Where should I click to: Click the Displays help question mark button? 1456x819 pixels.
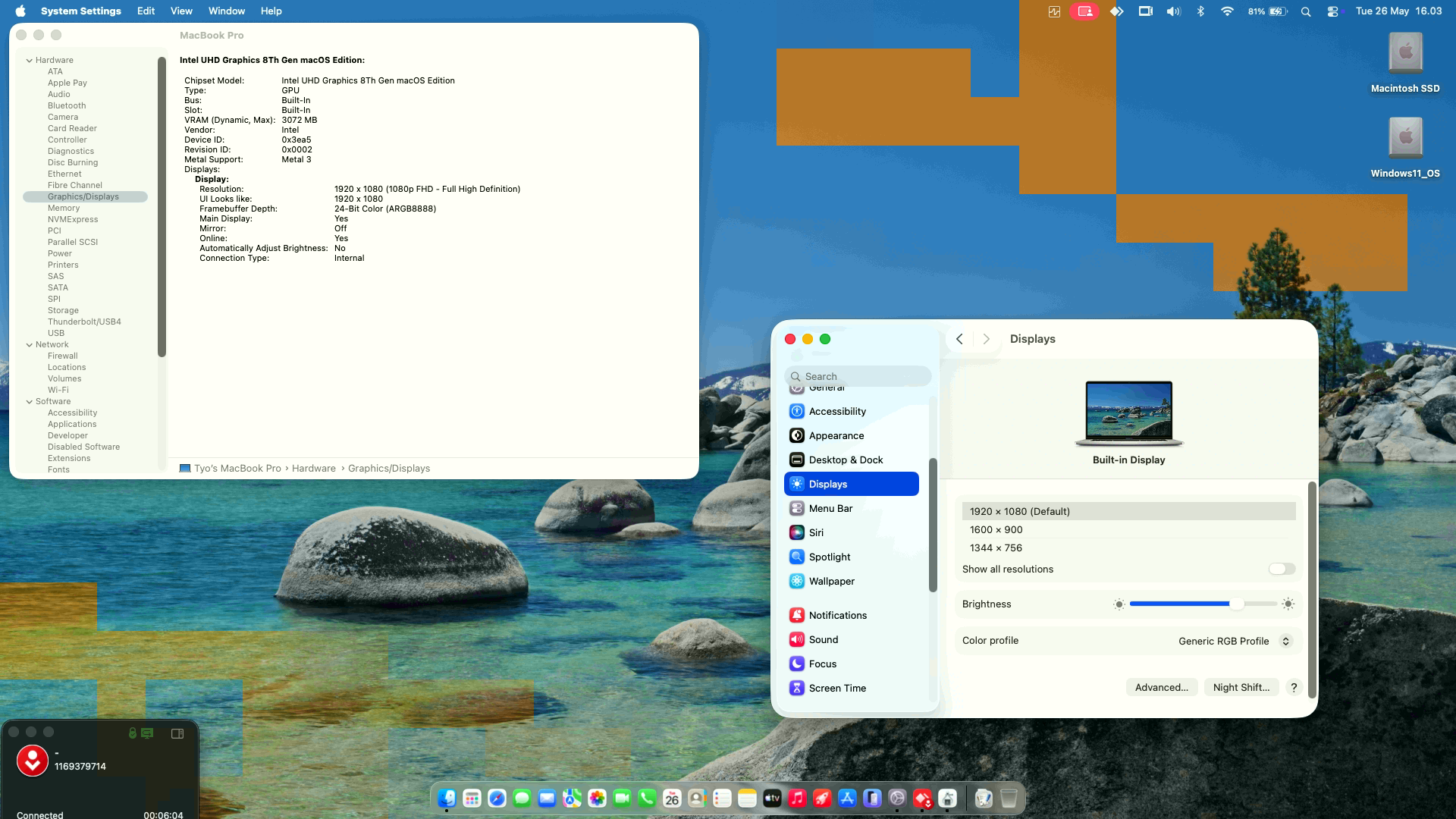coord(1294,687)
